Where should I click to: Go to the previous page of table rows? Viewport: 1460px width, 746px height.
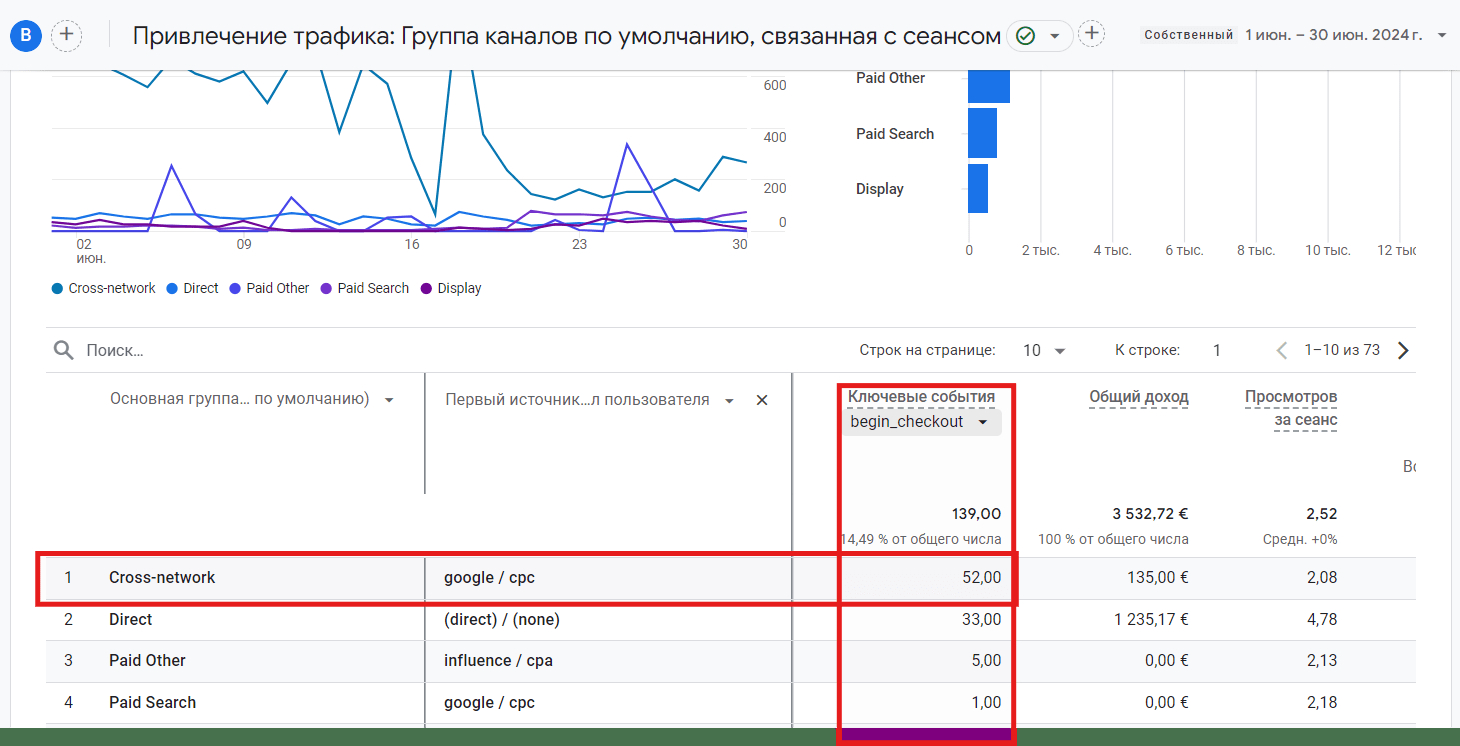click(x=1282, y=350)
